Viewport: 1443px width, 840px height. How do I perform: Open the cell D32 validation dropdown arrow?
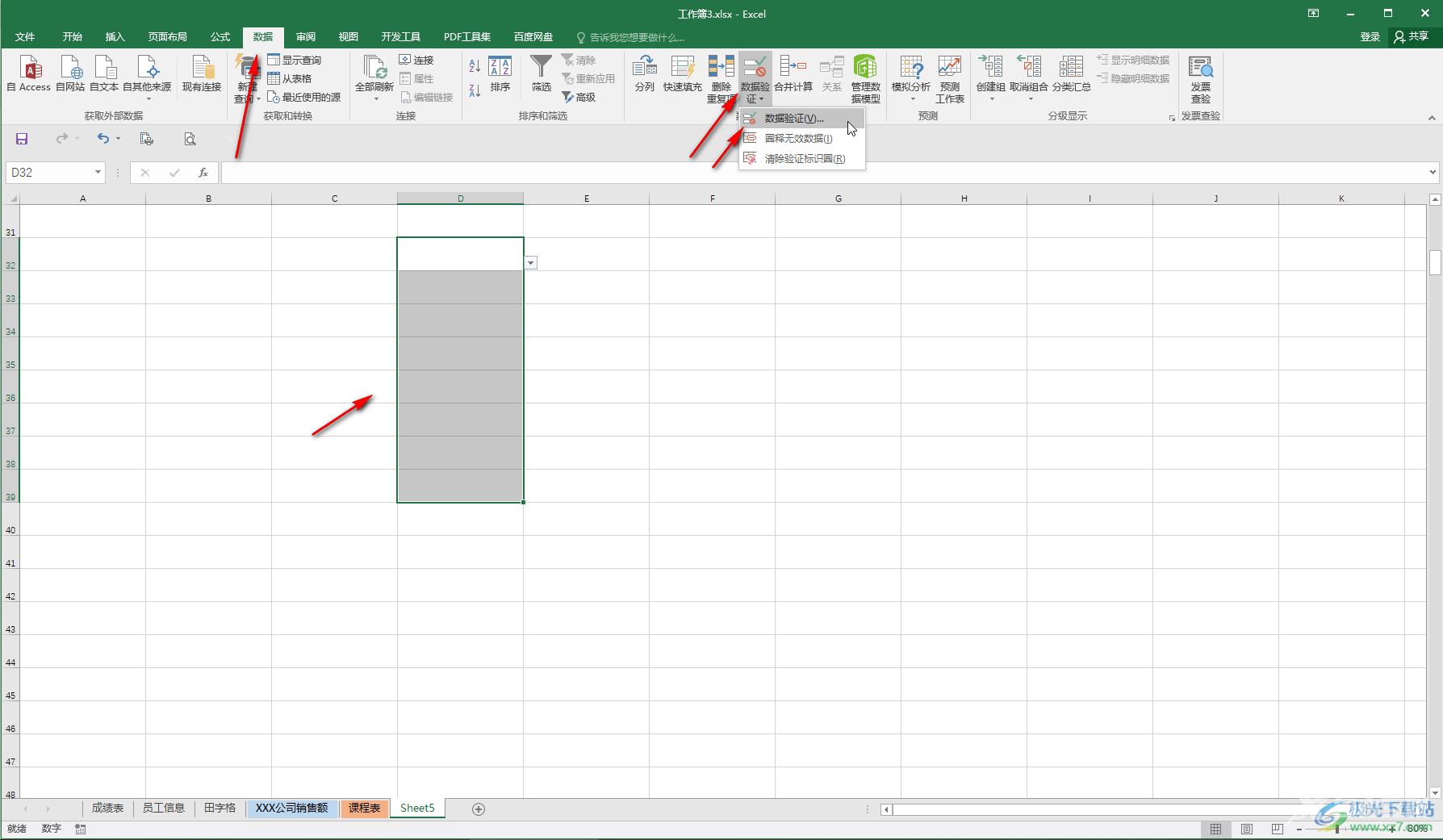pyautogui.click(x=530, y=263)
